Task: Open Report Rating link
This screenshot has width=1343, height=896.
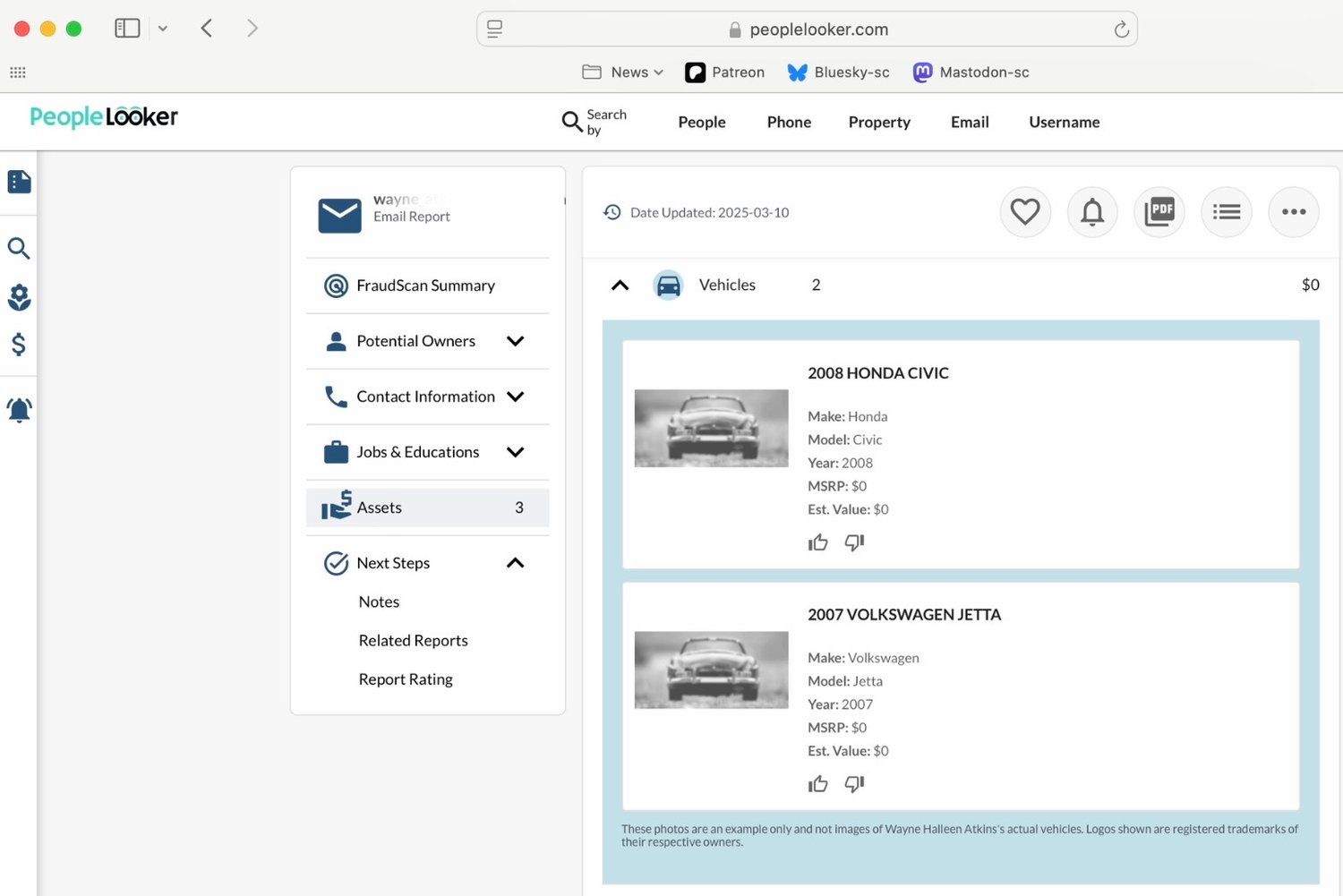Action: pos(406,679)
